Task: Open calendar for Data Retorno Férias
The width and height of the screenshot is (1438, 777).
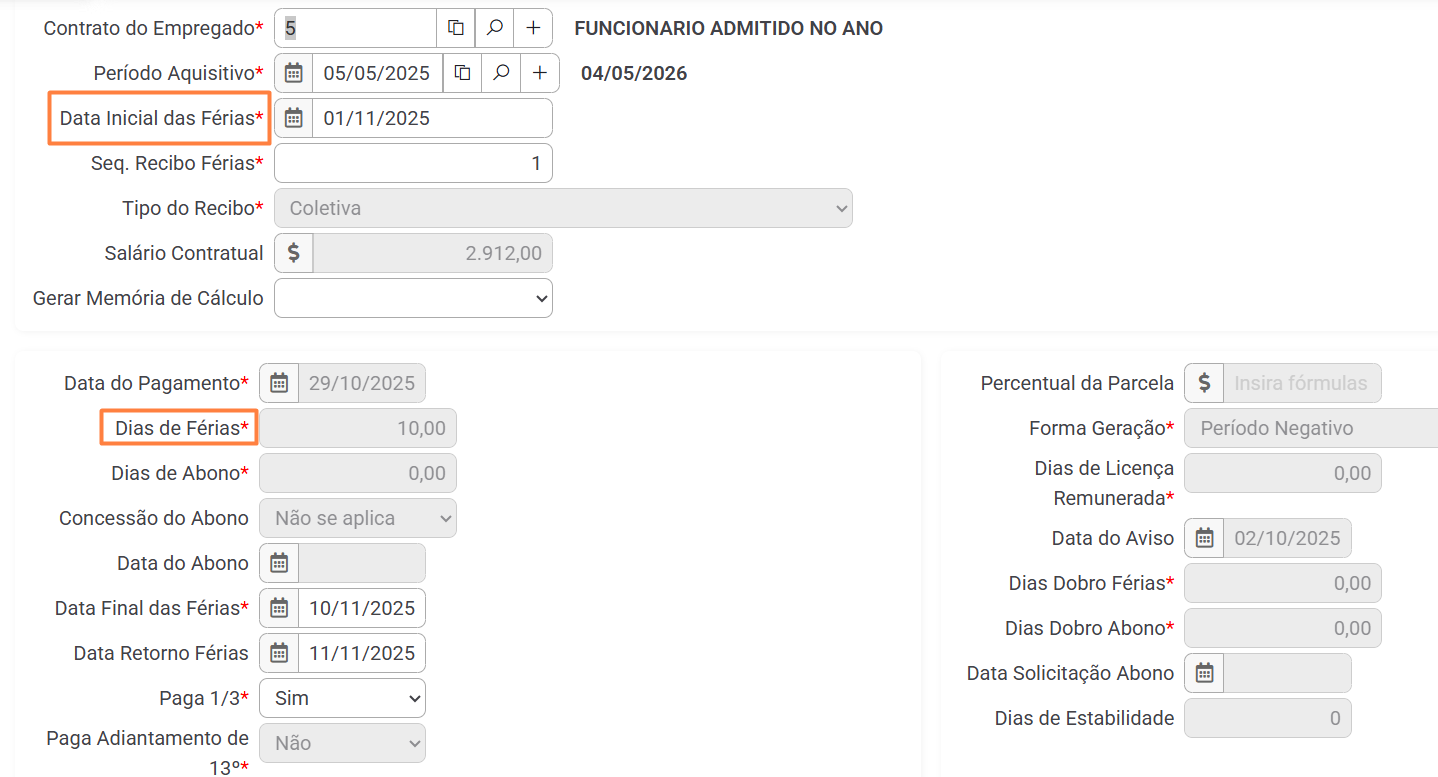Action: click(279, 653)
